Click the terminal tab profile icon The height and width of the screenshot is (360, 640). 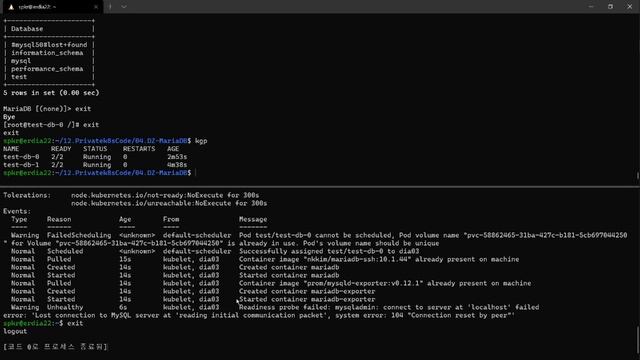click(x=11, y=7)
